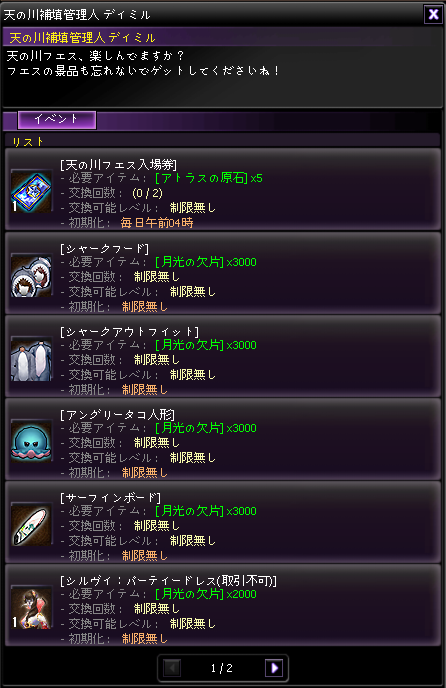Click the シャークアウトフィット outfit icon

click(31, 359)
